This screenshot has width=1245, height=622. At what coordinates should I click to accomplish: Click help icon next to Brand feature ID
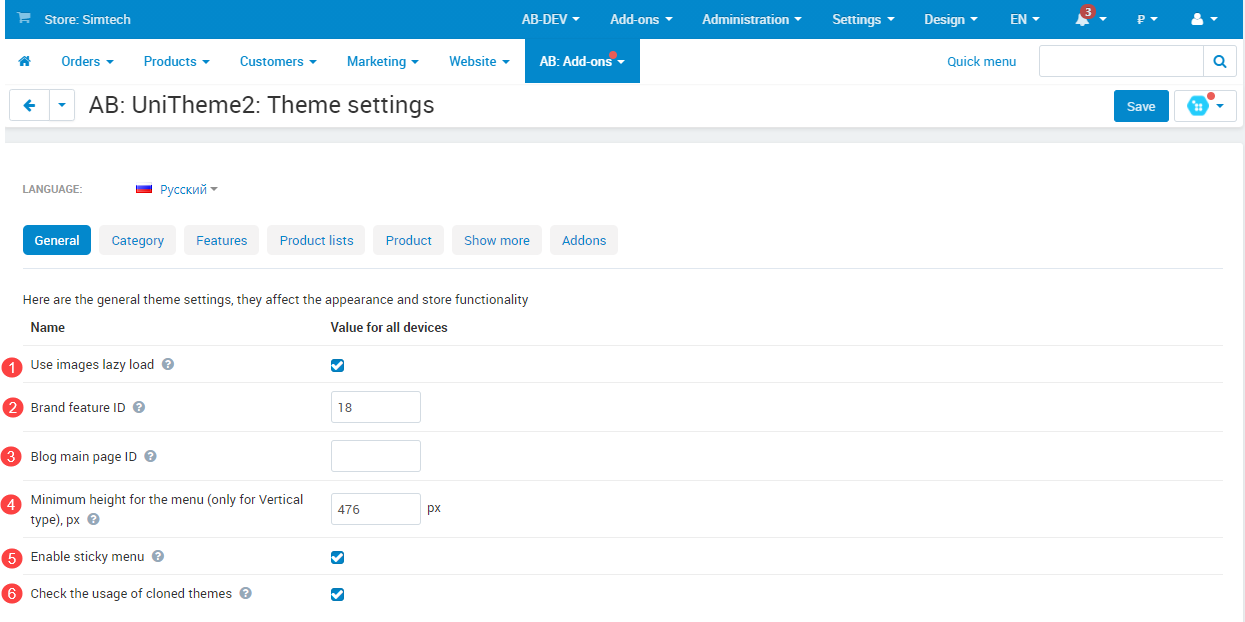139,407
